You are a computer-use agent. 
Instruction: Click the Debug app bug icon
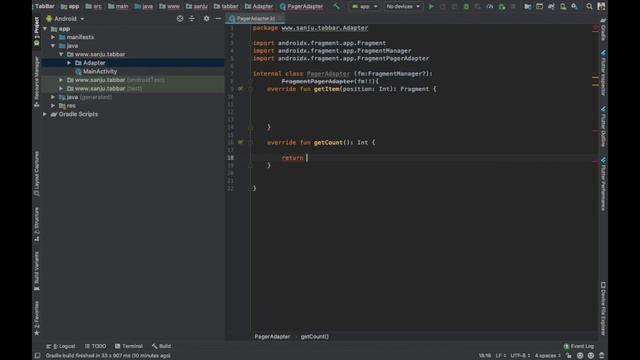click(466, 7)
